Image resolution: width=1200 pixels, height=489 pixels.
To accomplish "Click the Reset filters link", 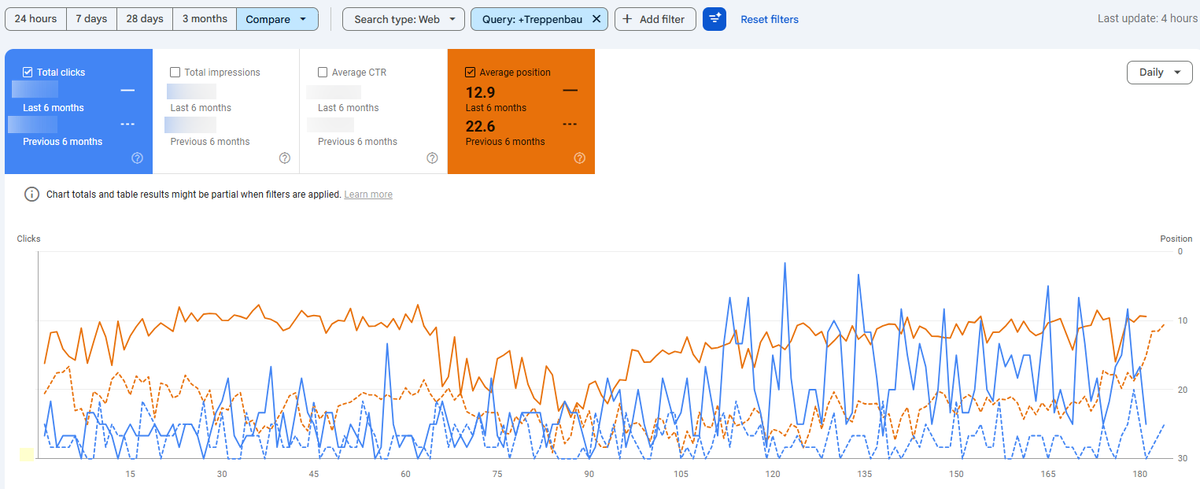I will tap(769, 20).
